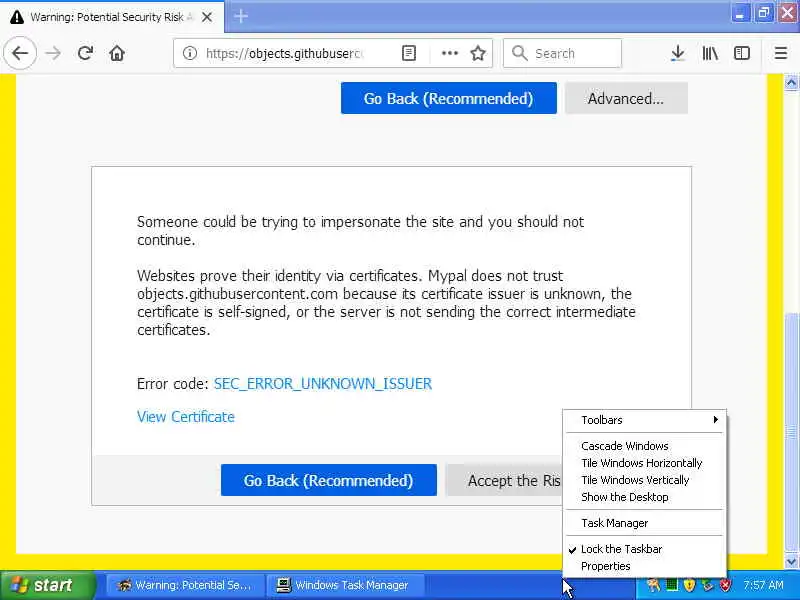This screenshot has width=800, height=600.
Task: Select Tile Windows Horizontally
Action: (644, 463)
